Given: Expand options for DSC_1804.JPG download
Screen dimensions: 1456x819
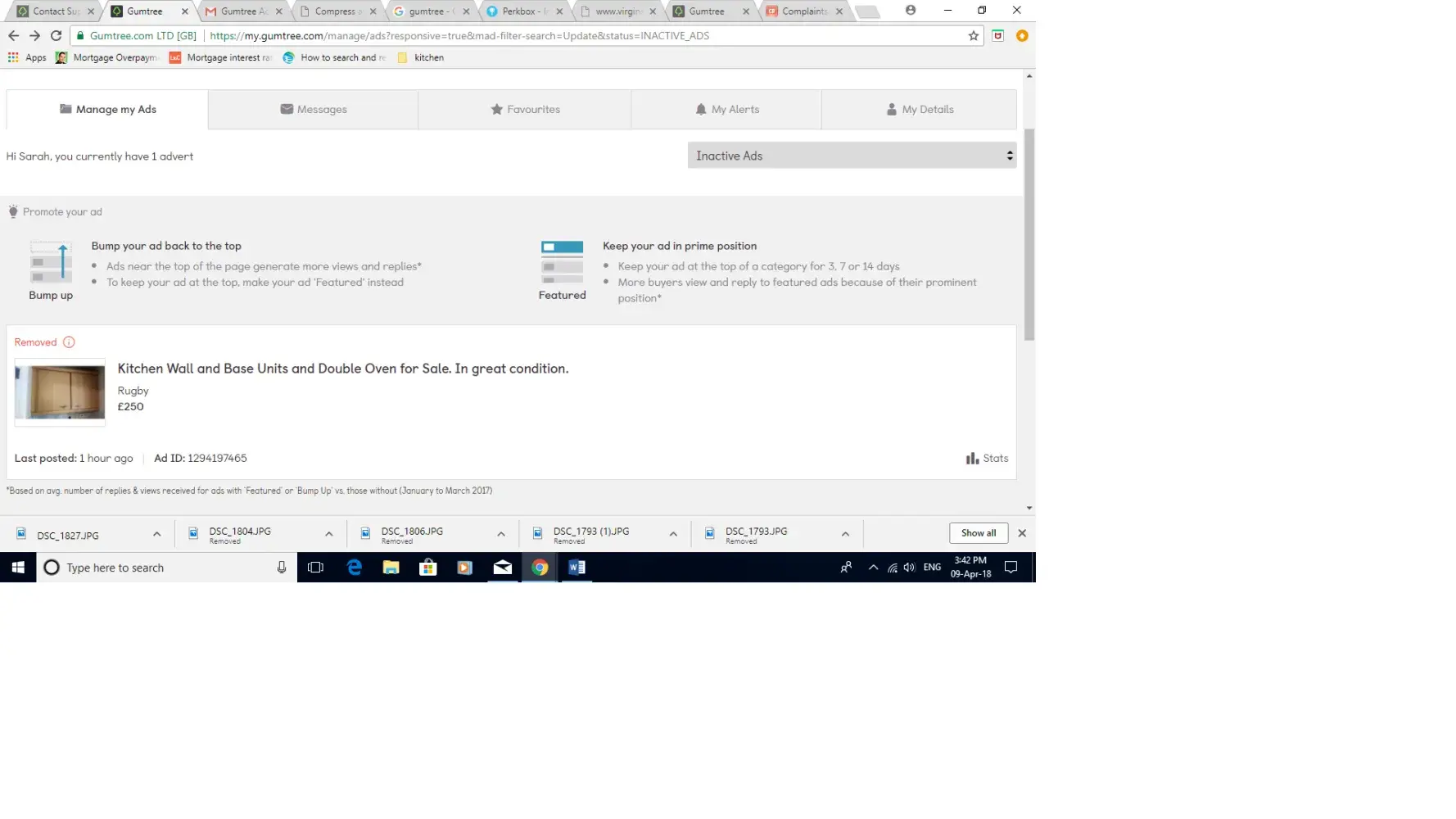Looking at the screenshot, I should (x=328, y=534).
